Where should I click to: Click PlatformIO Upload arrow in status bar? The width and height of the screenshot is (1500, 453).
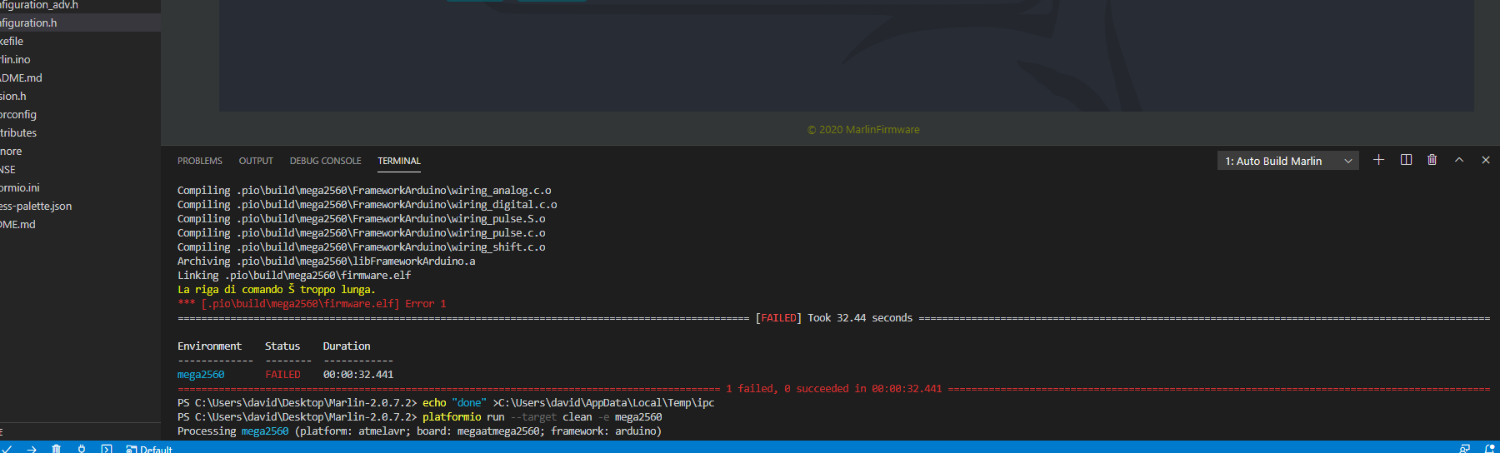click(32, 449)
